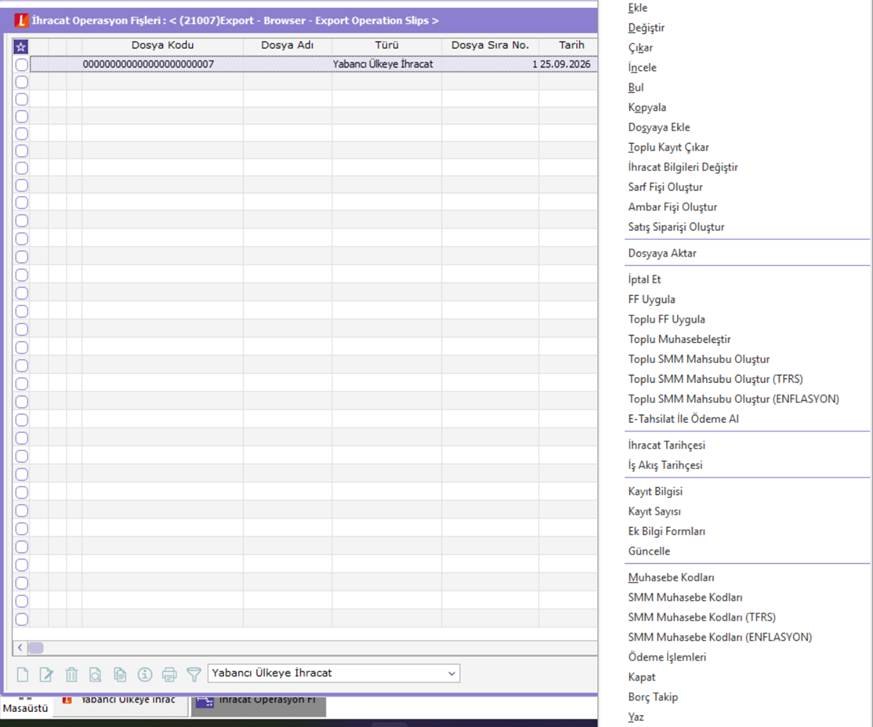Open Ödeme İşlemleri from the context menu
This screenshot has width=873, height=727.
[667, 657]
